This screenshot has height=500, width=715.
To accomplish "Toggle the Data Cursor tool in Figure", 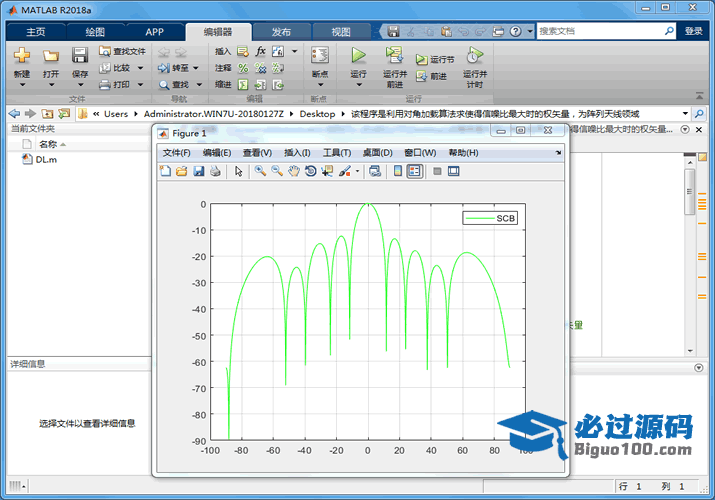I will tap(327, 171).
